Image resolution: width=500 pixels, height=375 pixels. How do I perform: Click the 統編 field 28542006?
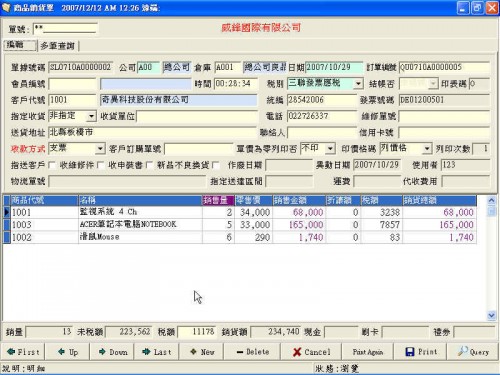click(322, 100)
